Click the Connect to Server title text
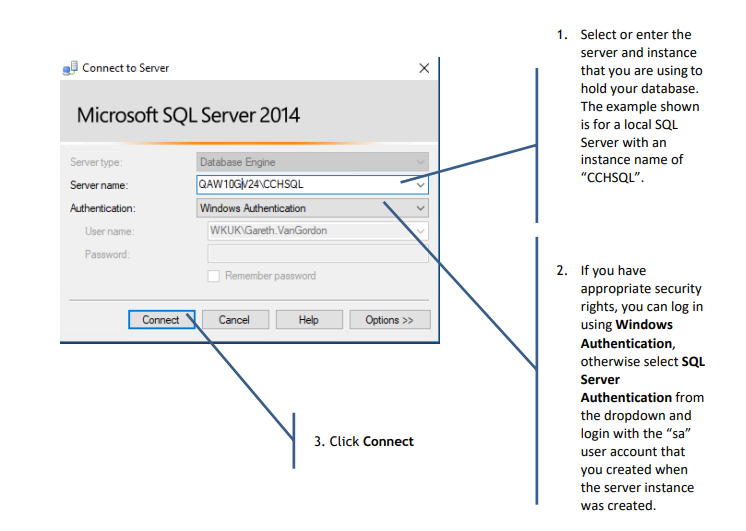 (x=126, y=68)
